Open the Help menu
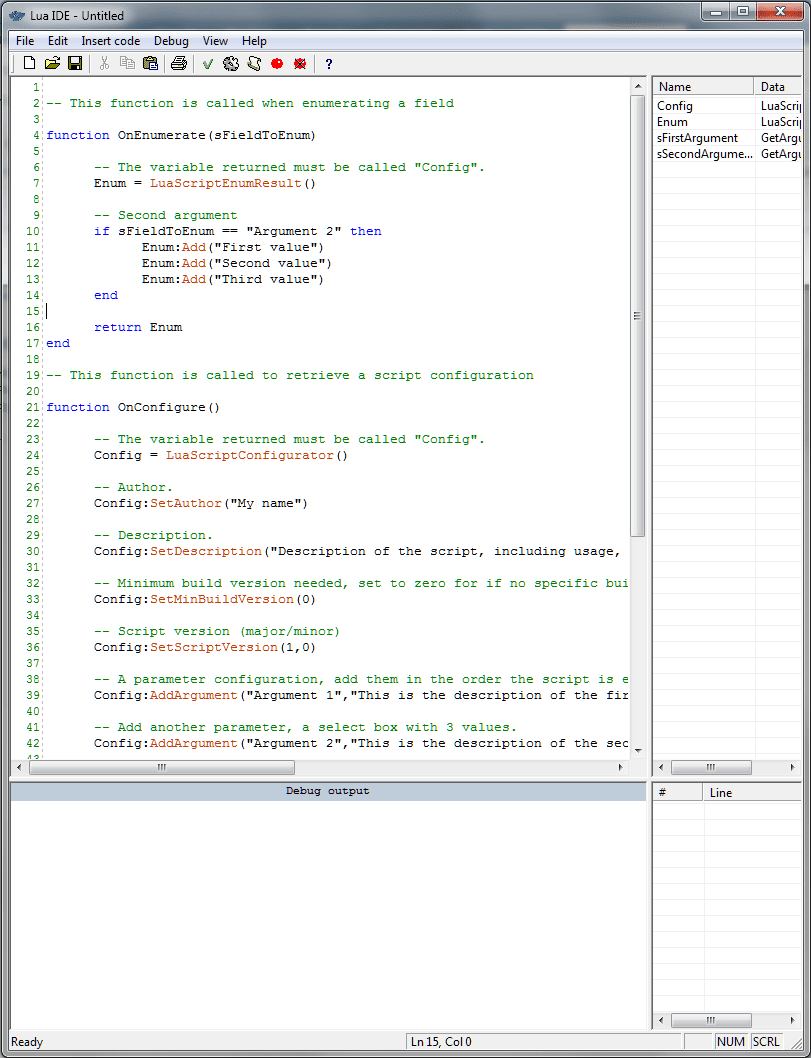Viewport: 811px width, 1058px height. click(x=254, y=40)
